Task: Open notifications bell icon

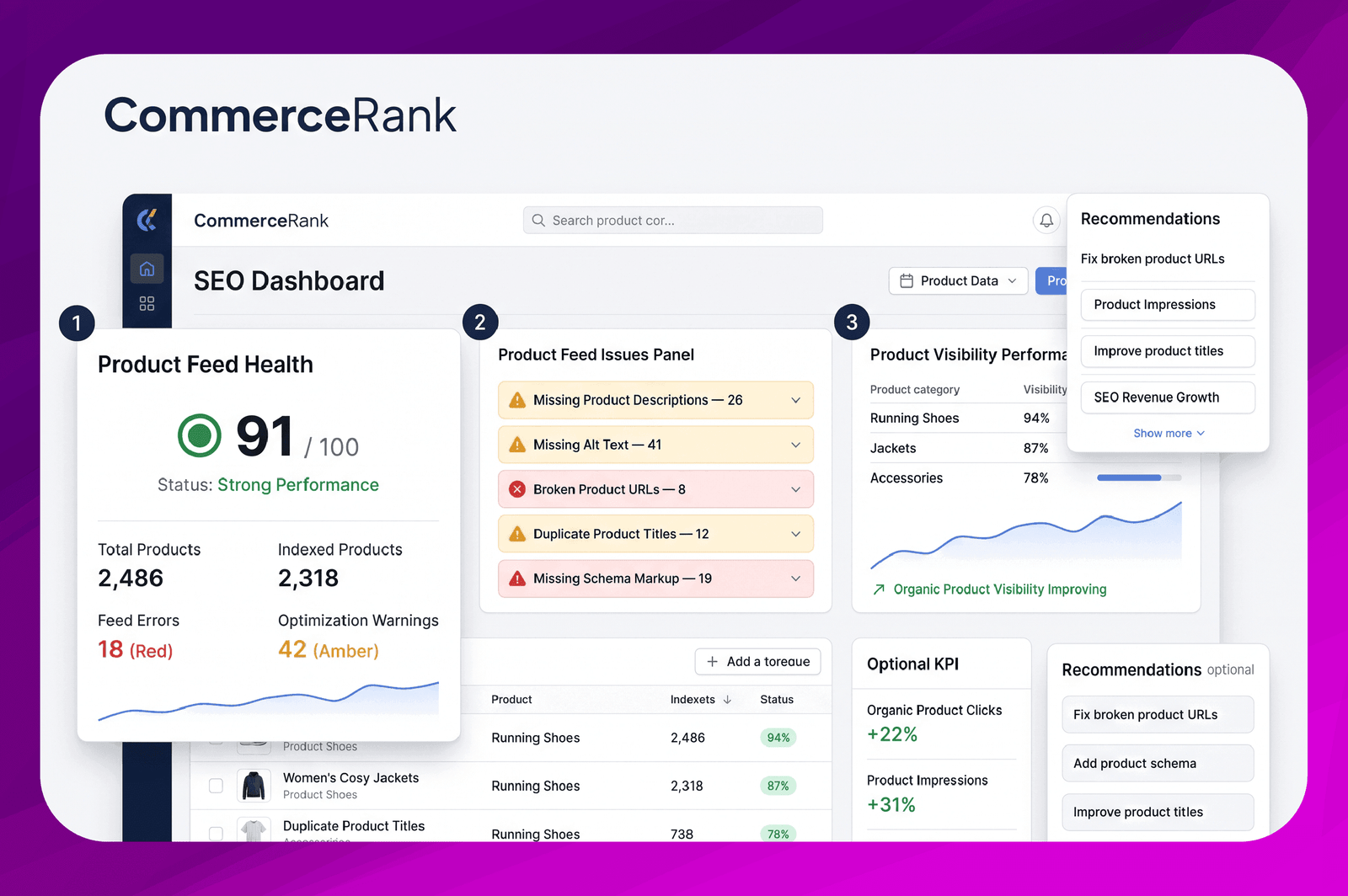Action: (x=1046, y=220)
